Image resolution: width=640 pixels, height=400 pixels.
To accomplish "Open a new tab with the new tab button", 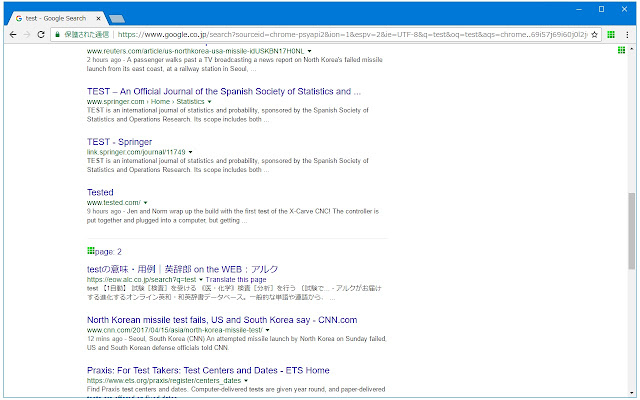I will coord(117,19).
